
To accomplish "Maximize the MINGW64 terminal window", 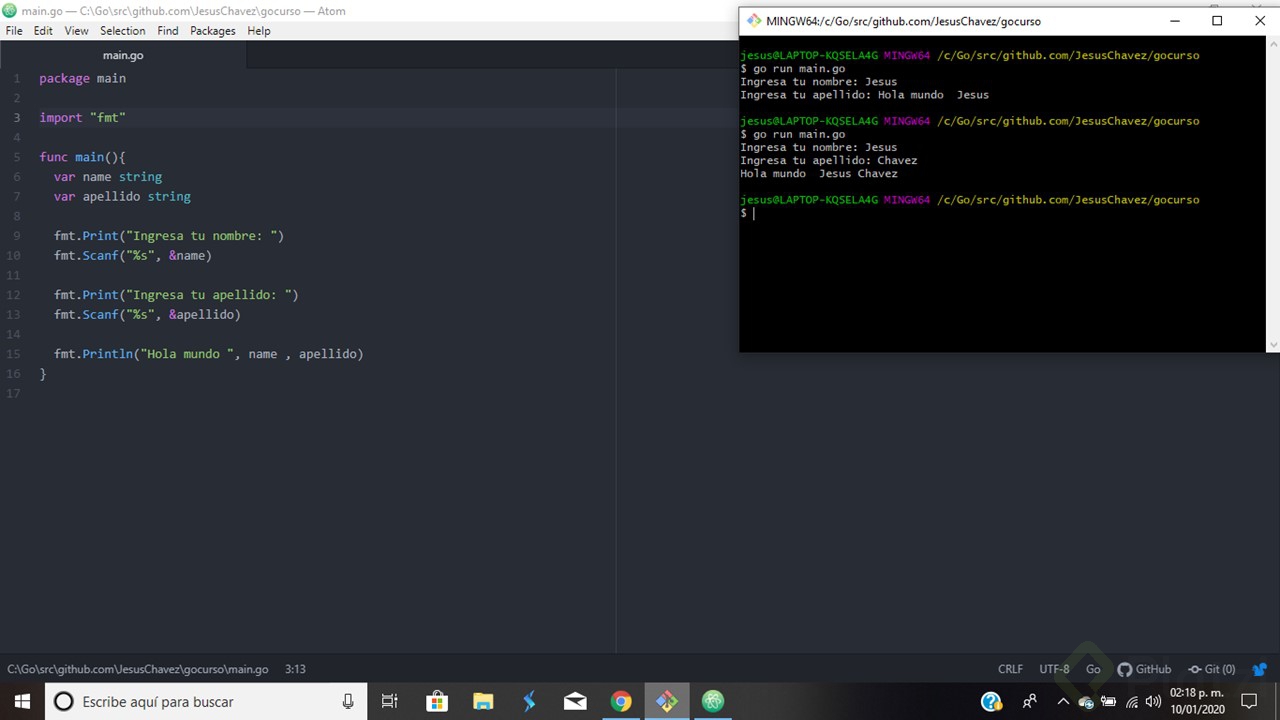I will click(1217, 21).
